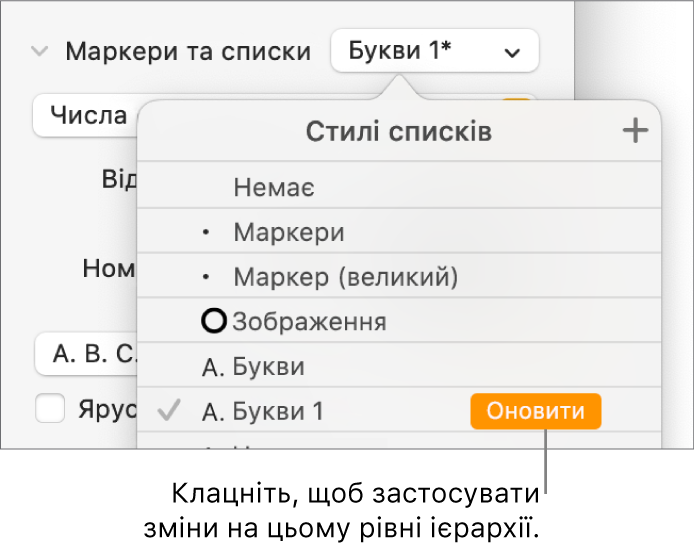Select the Зображення list style
The width and height of the screenshot is (694, 551).
(399, 321)
